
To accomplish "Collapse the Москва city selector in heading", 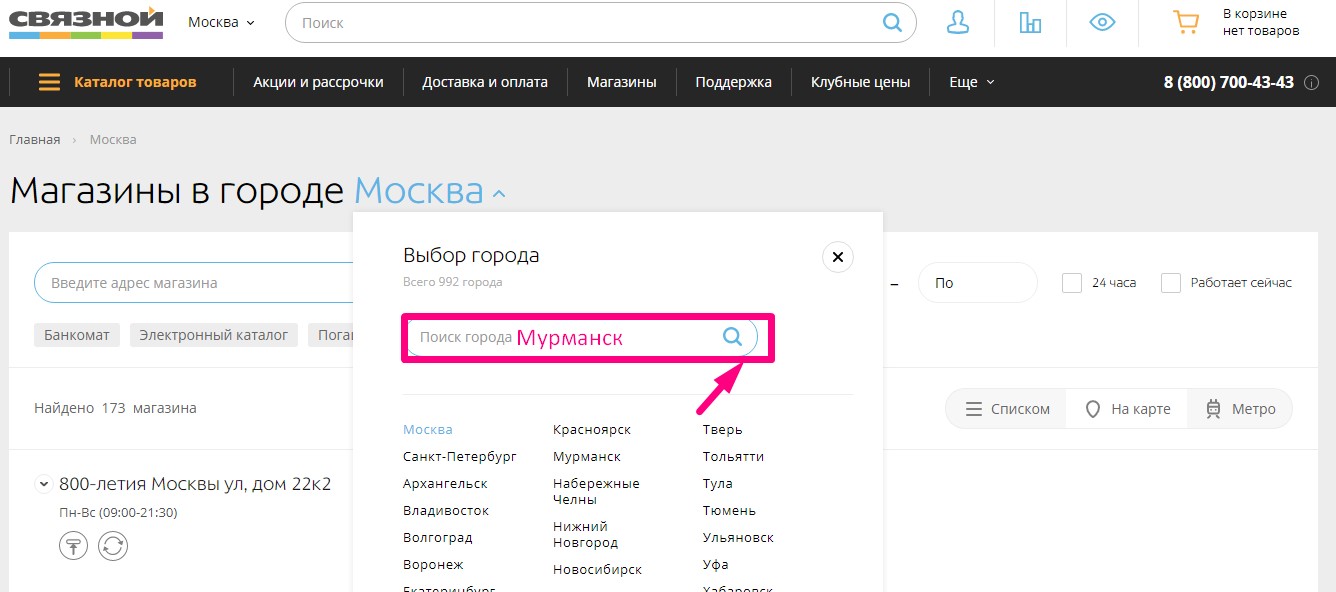I will [x=431, y=191].
